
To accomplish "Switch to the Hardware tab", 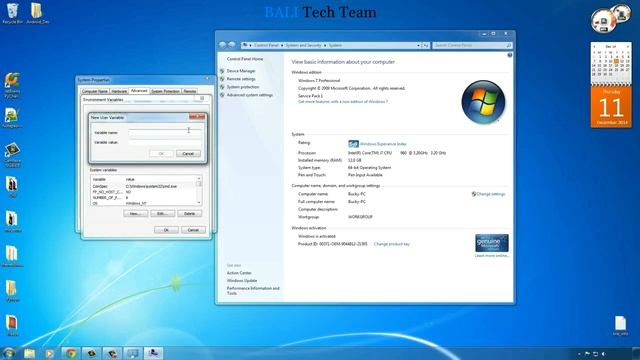I will tap(119, 91).
